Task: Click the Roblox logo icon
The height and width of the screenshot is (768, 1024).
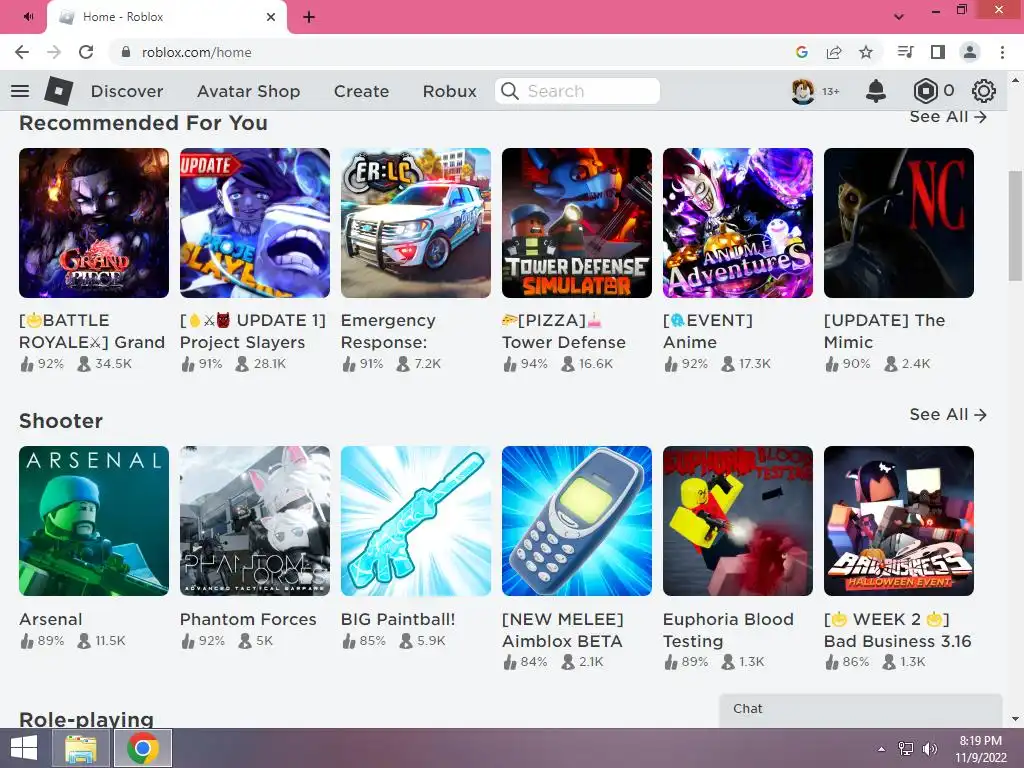Action: pos(58,91)
